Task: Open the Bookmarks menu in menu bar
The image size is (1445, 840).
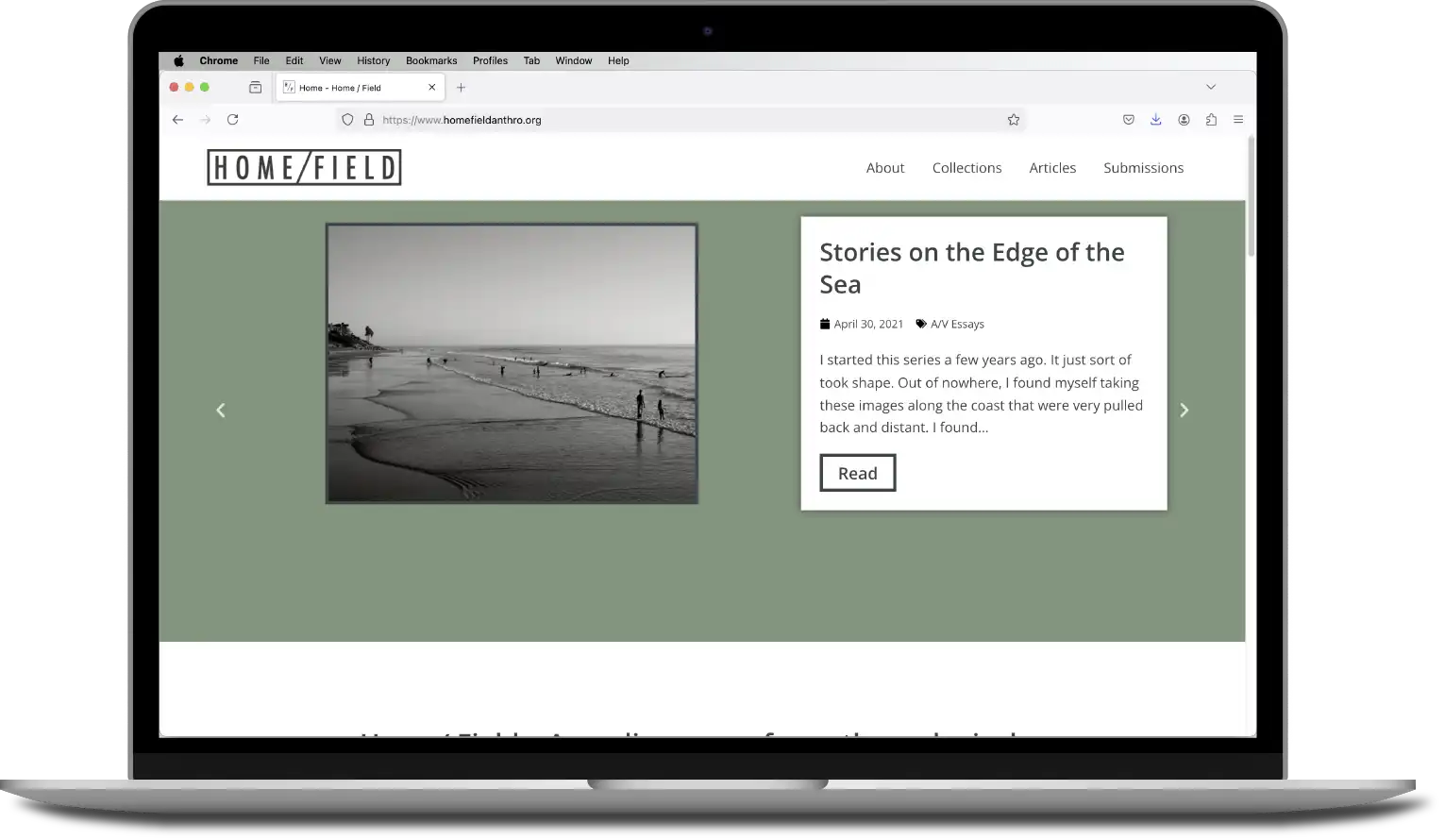Action: coord(430,60)
